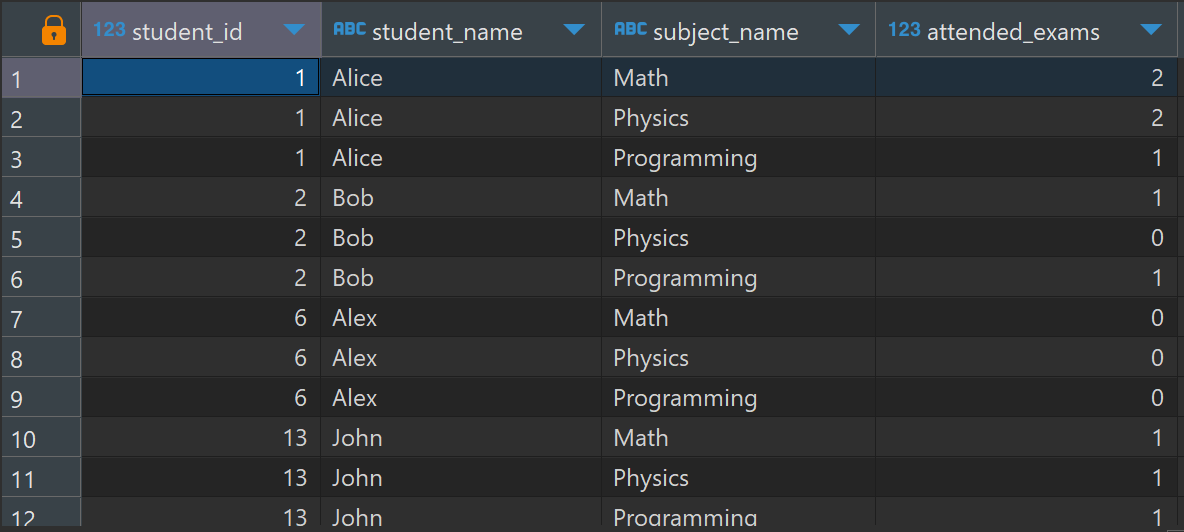Click the Alex name cell in row 7
Viewport: 1184px width, 532px height.
(461, 318)
